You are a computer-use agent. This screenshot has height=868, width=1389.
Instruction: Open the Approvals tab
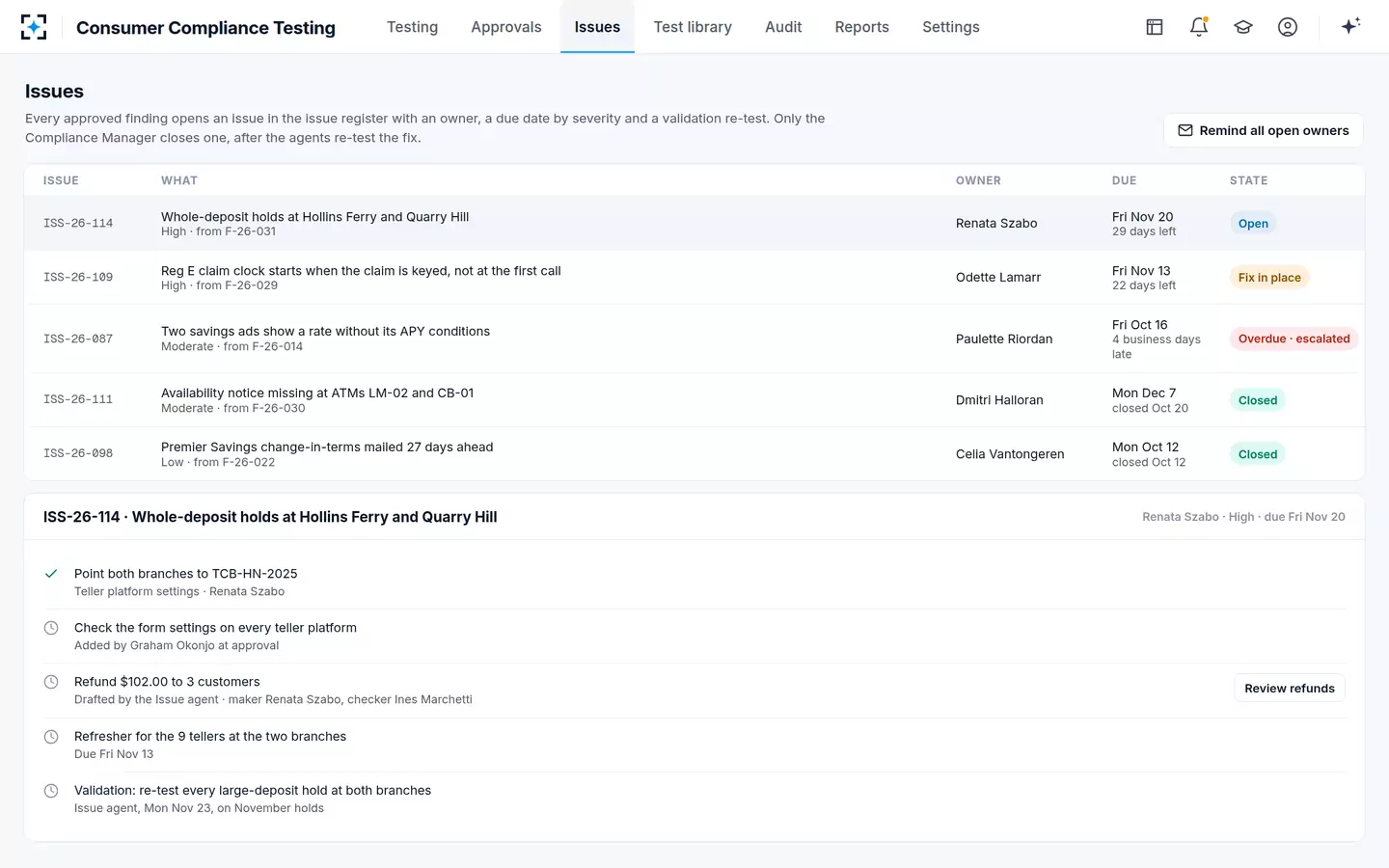[506, 27]
